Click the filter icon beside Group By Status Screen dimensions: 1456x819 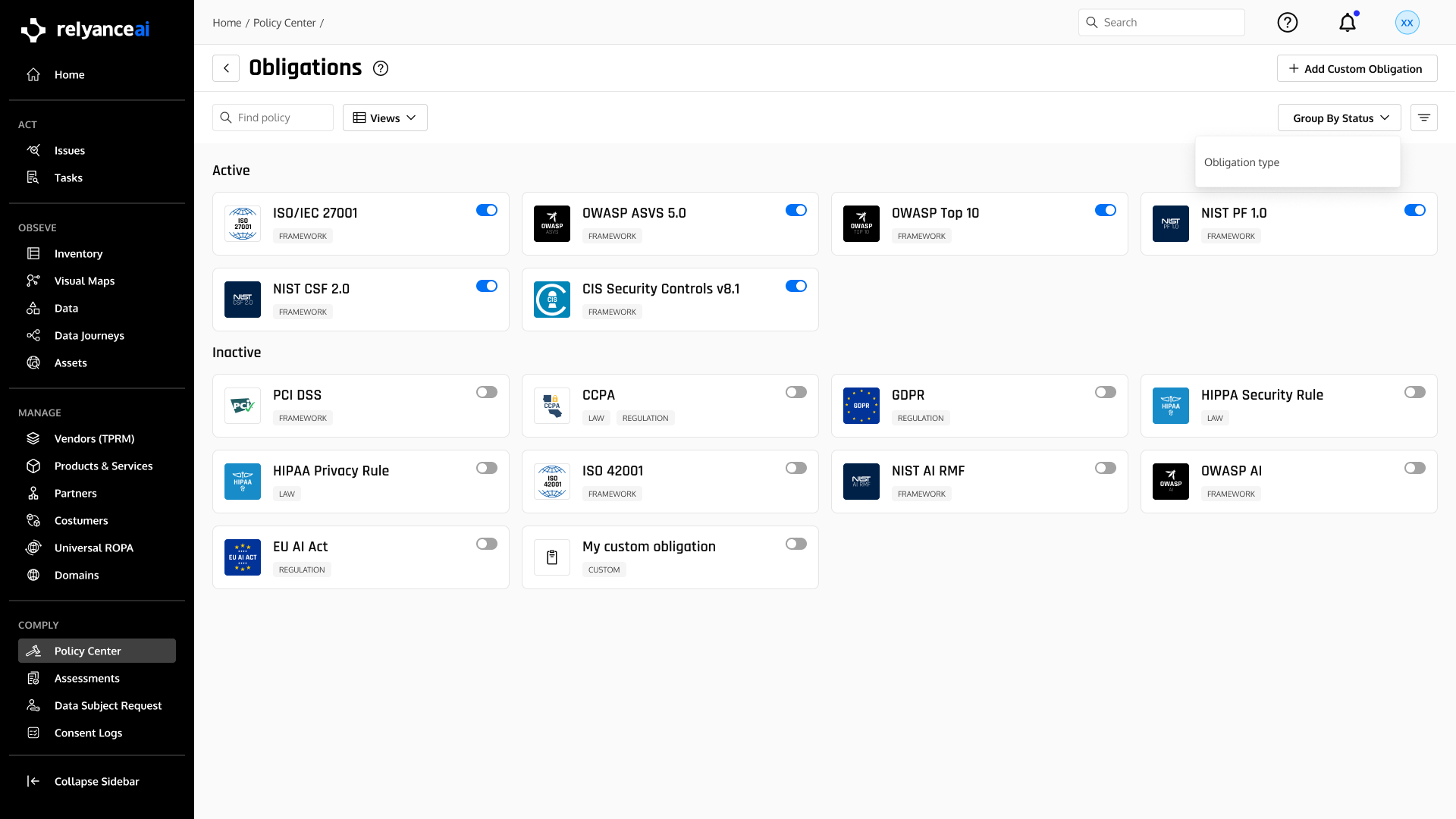1423,118
